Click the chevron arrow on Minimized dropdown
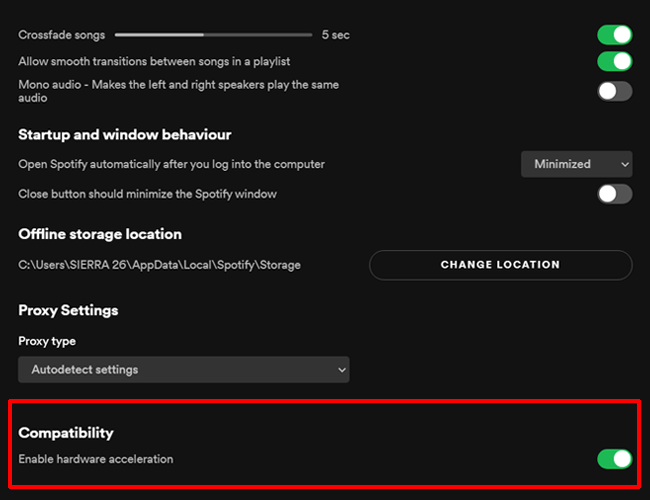Image resolution: width=650 pixels, height=500 pixels. pos(625,164)
